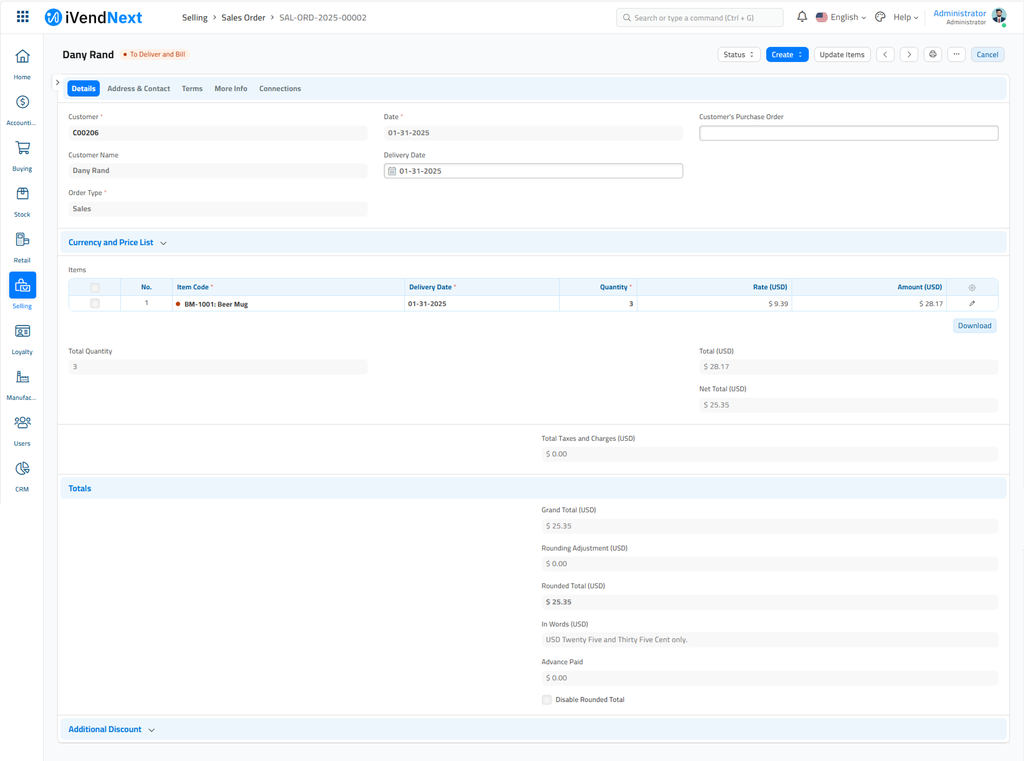Toggle the select-all items header checkbox
Screen dimensions: 1024x761
(95, 288)
